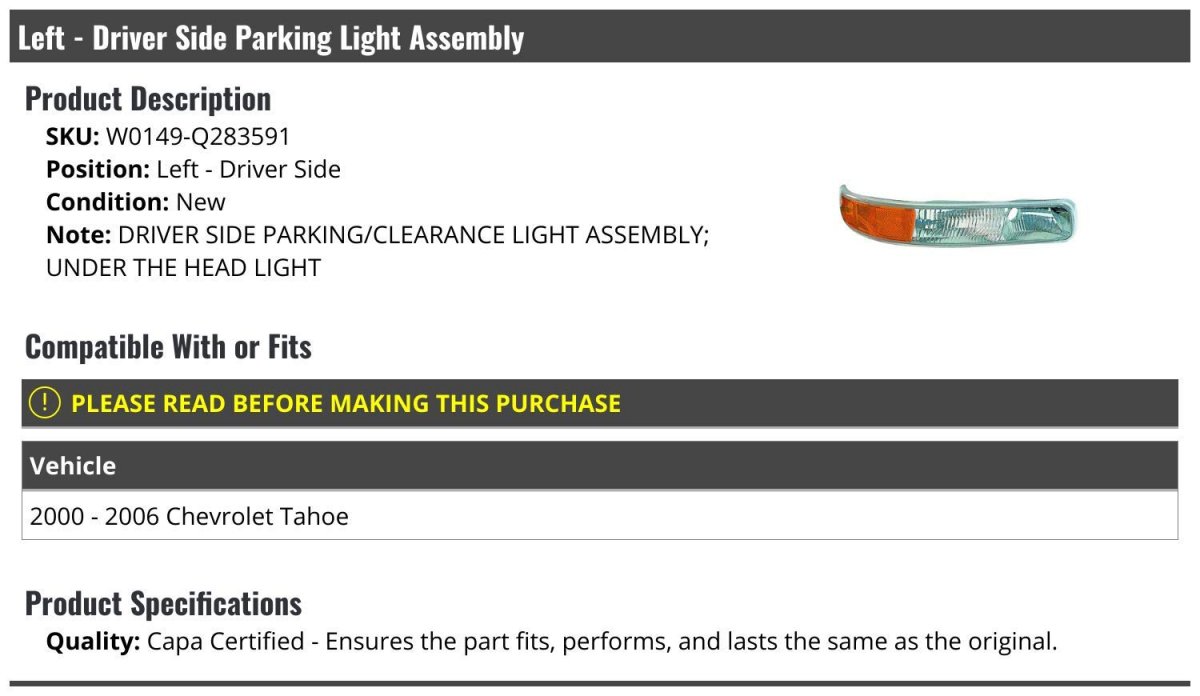This screenshot has width=1200, height=696.
Task: Click the exclamation warning circle icon
Action: [x=45, y=403]
